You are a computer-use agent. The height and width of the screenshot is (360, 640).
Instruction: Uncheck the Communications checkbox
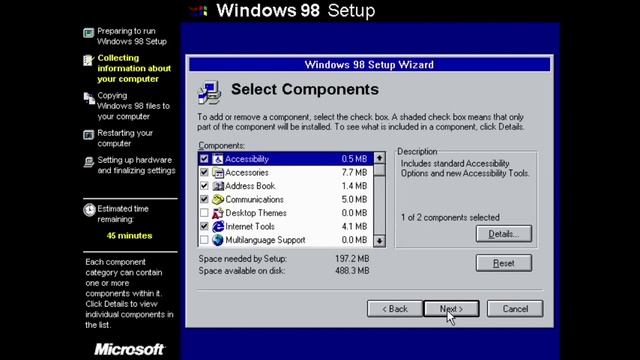click(x=204, y=199)
